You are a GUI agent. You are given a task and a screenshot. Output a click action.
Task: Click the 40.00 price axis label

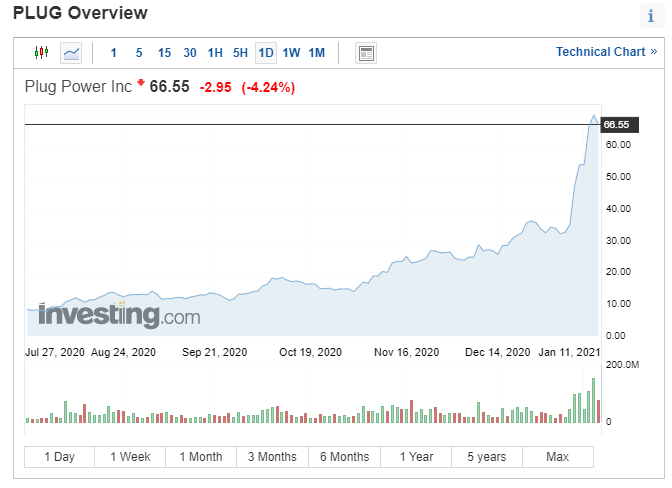pos(618,209)
